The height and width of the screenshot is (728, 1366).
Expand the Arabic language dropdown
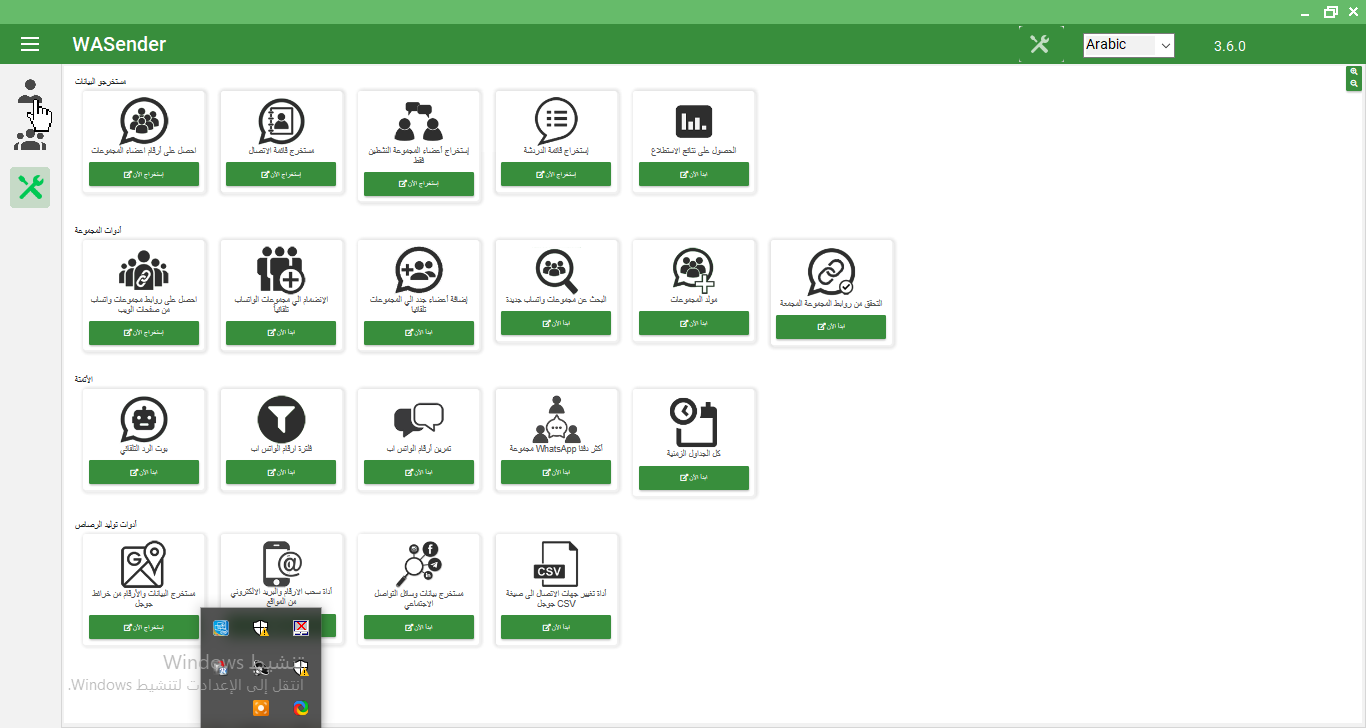[x=1129, y=45]
